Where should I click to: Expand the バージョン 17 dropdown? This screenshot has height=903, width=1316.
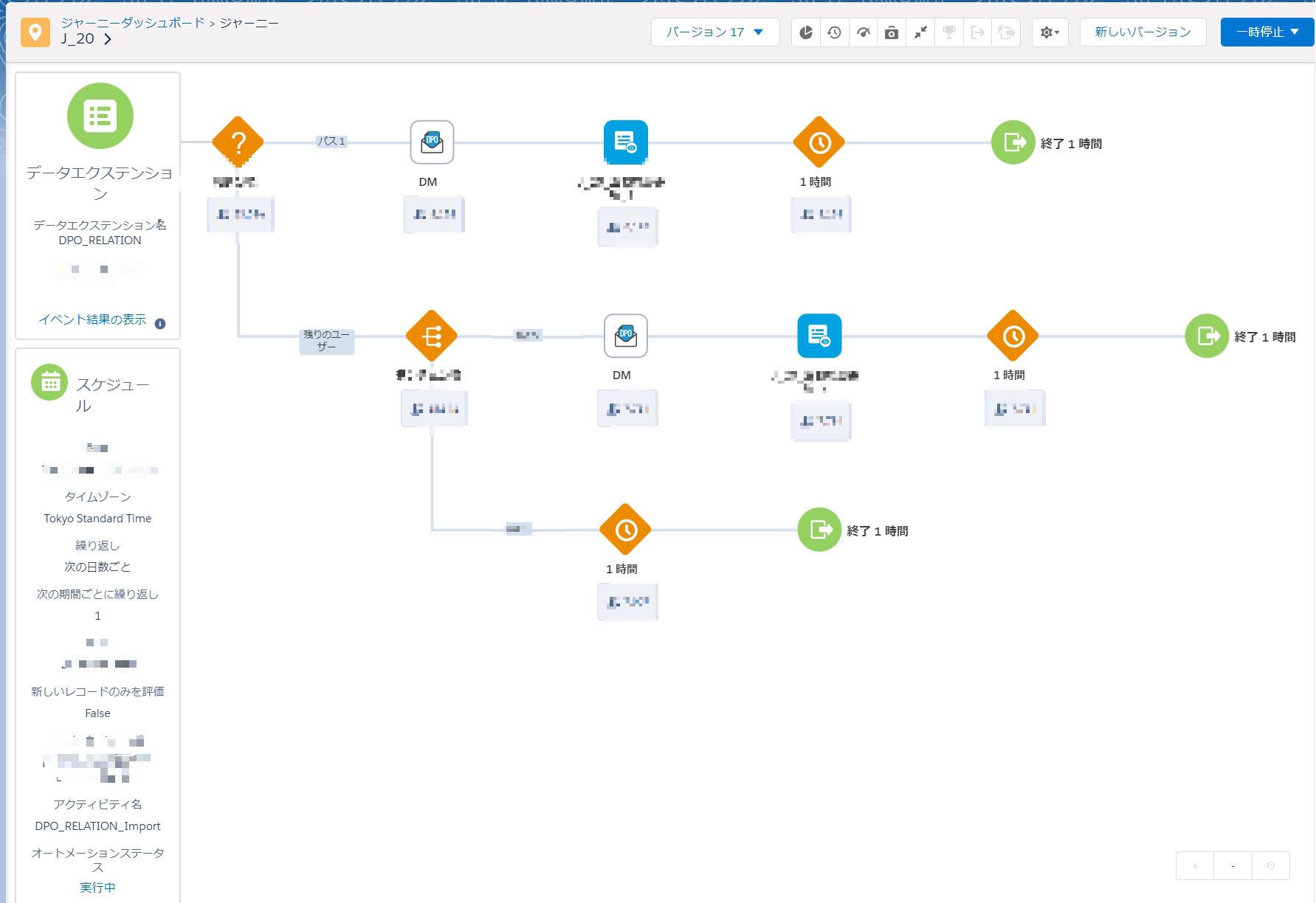point(714,32)
